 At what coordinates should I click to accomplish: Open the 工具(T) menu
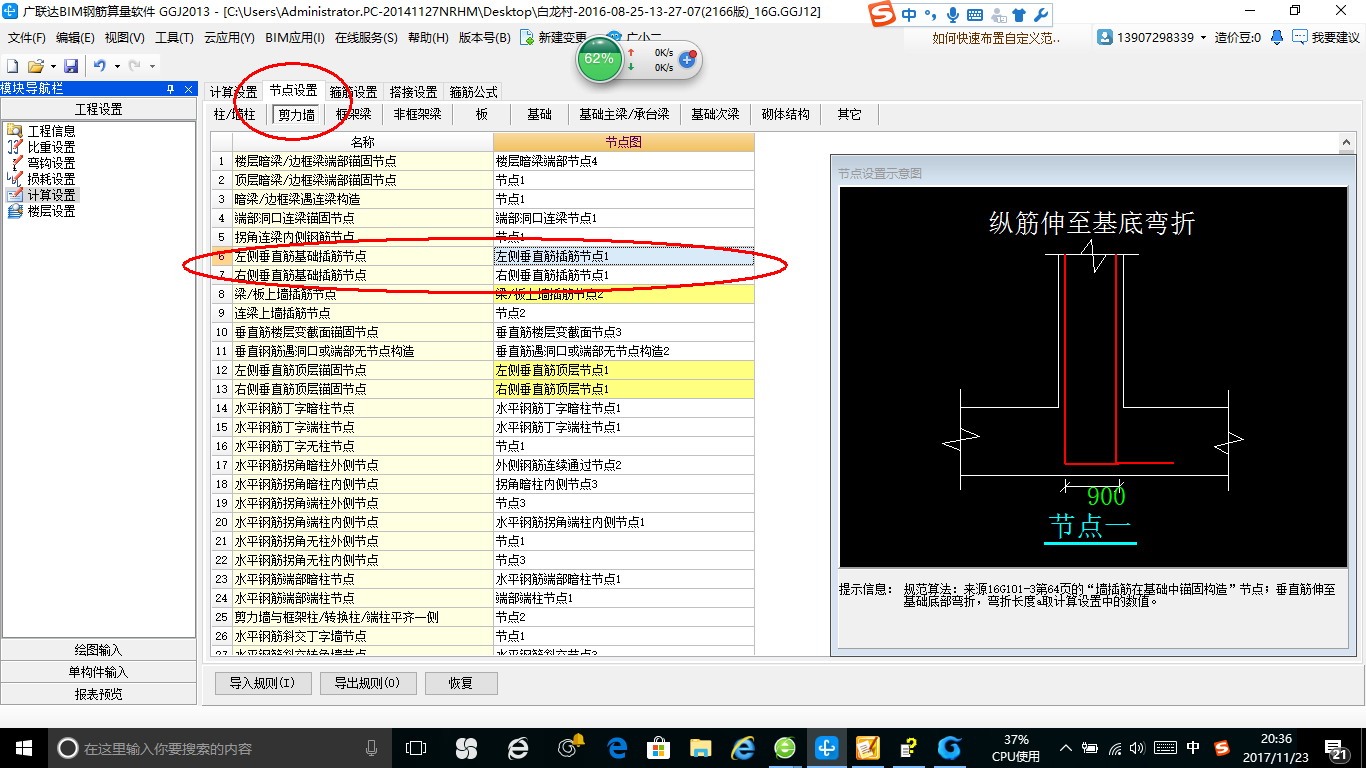174,38
